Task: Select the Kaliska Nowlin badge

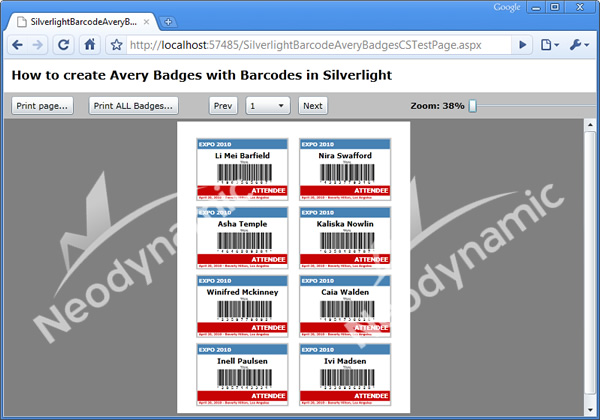Action: 345,238
